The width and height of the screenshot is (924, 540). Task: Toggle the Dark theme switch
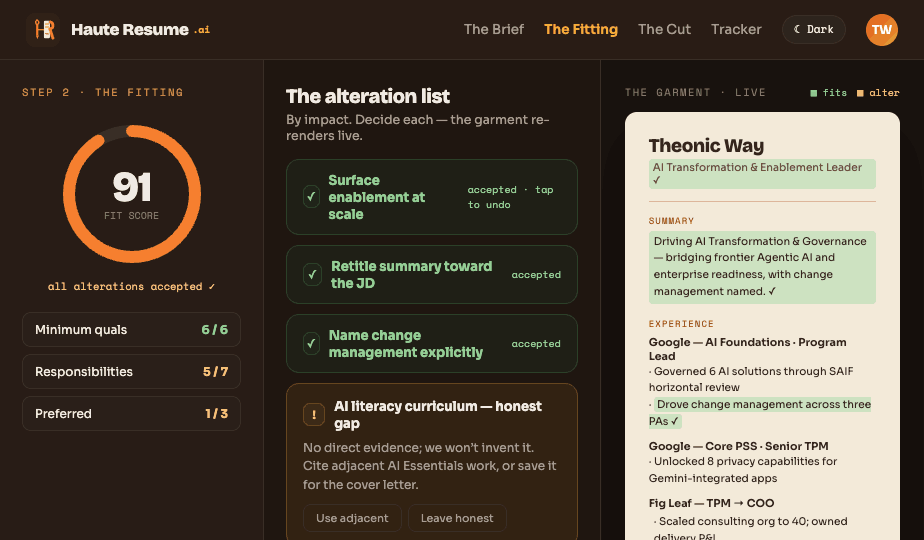814,29
